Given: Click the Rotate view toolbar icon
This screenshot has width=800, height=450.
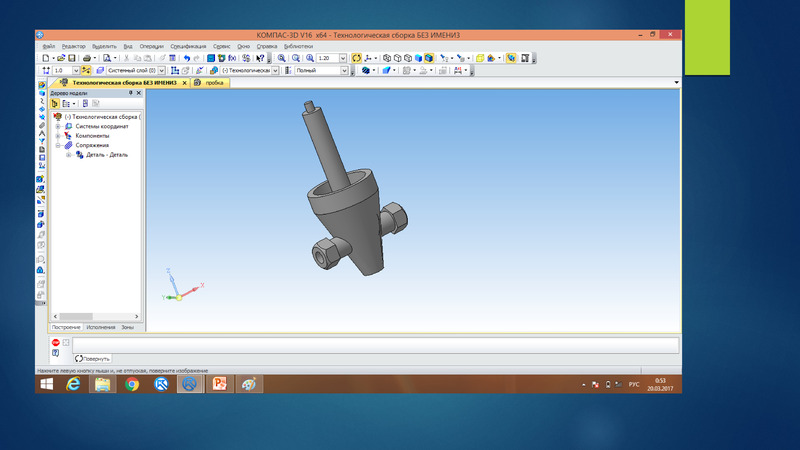Looking at the screenshot, I should (357, 58).
